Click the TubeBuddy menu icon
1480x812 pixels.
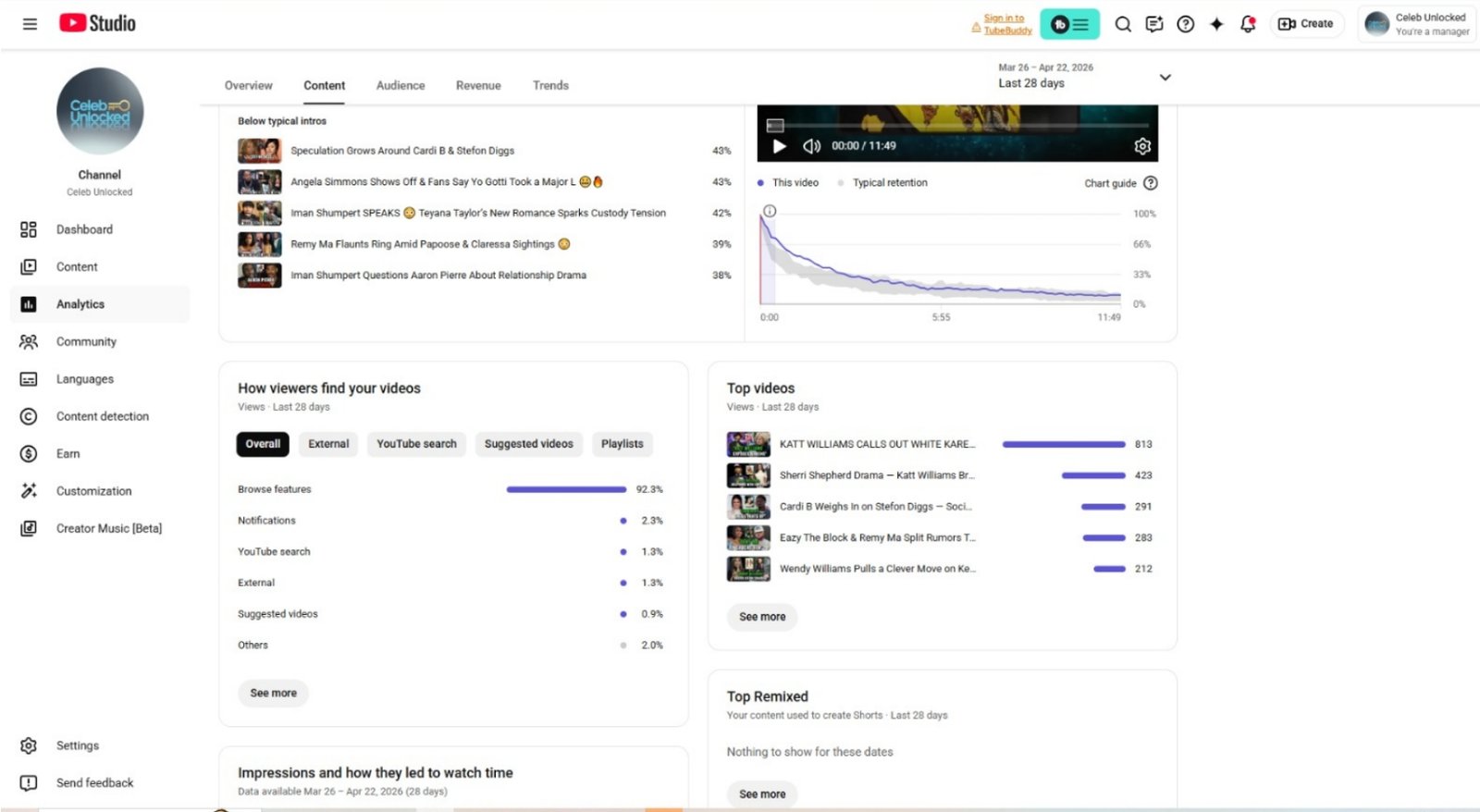pos(1069,24)
